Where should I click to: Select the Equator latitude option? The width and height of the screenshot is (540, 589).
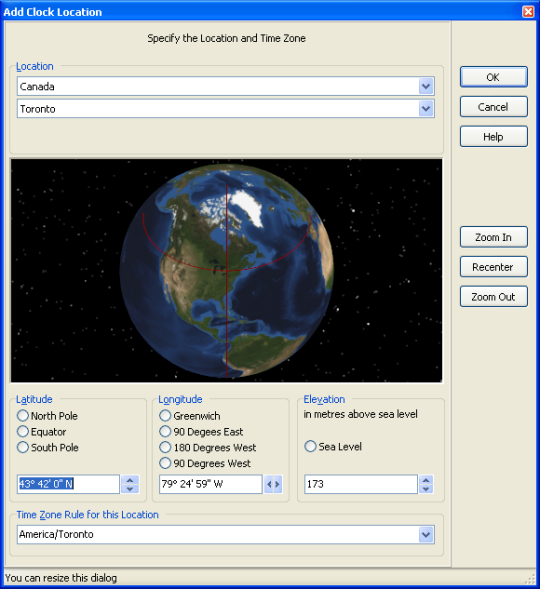41,432
